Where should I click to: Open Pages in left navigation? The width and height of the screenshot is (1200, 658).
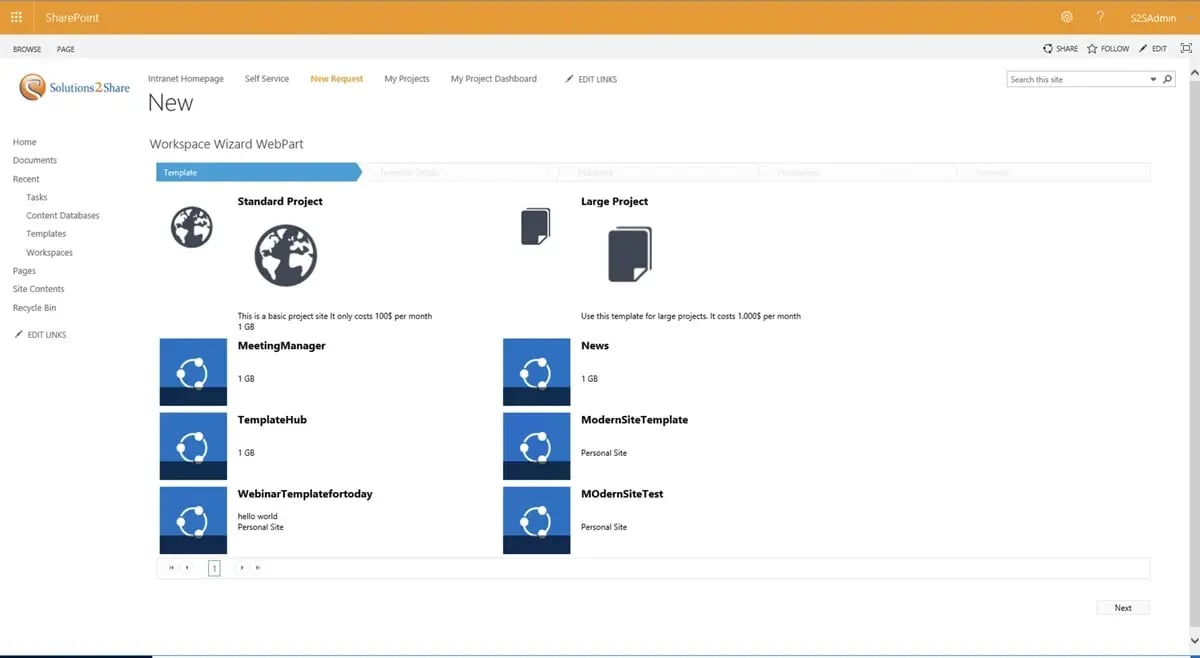tap(24, 270)
